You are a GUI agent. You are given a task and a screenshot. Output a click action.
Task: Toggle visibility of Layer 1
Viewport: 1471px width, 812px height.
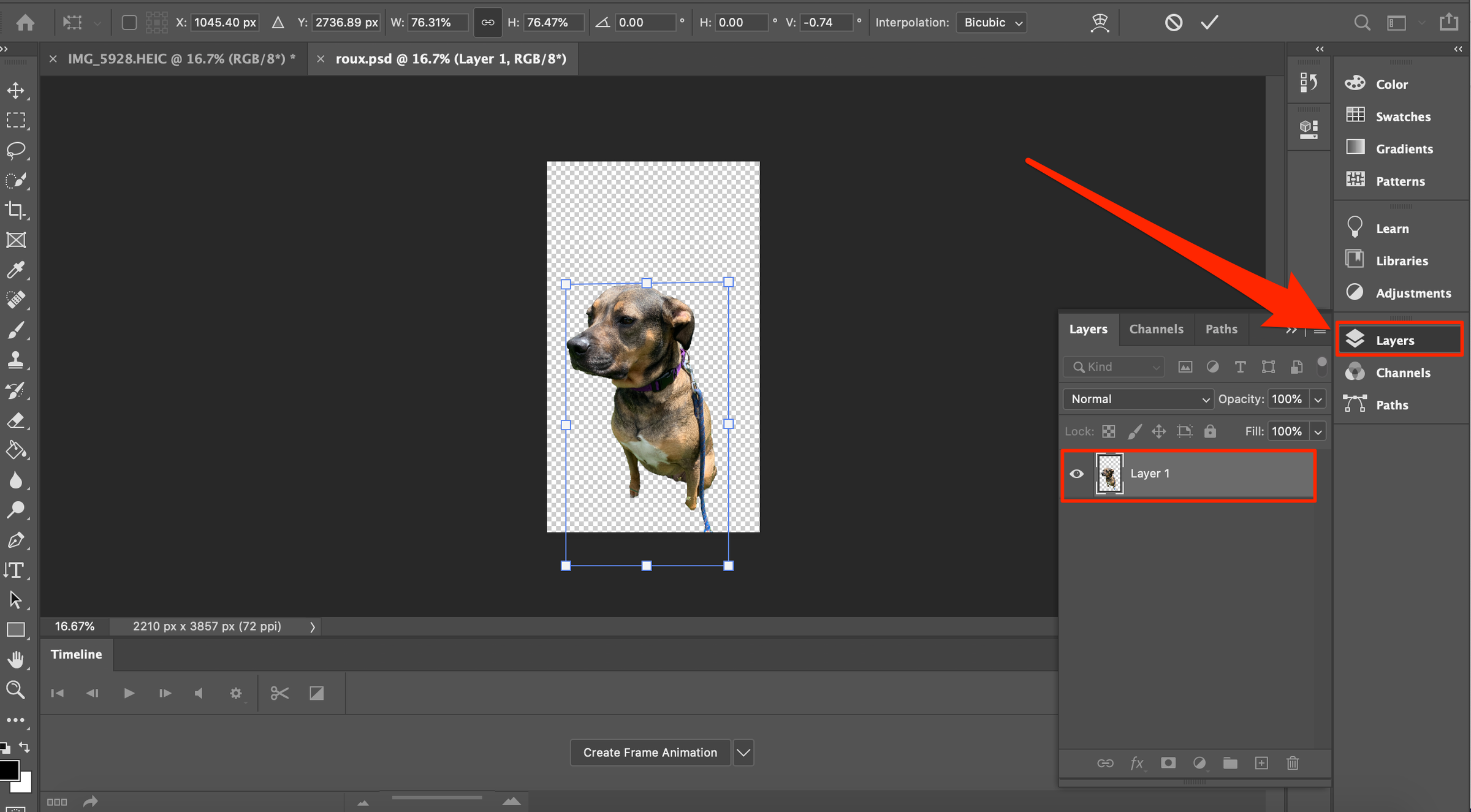[x=1076, y=473]
